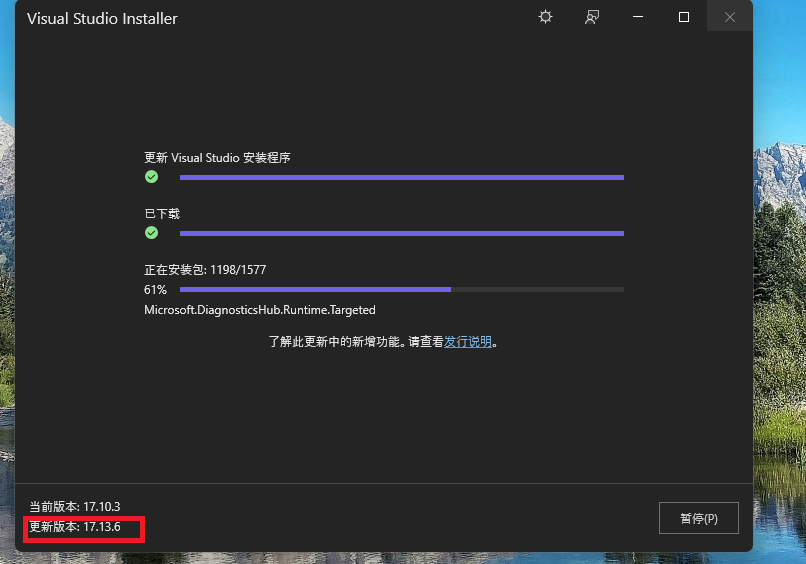Minimize the Visual Studio Installer window
This screenshot has height=564, width=806.
tap(638, 17)
